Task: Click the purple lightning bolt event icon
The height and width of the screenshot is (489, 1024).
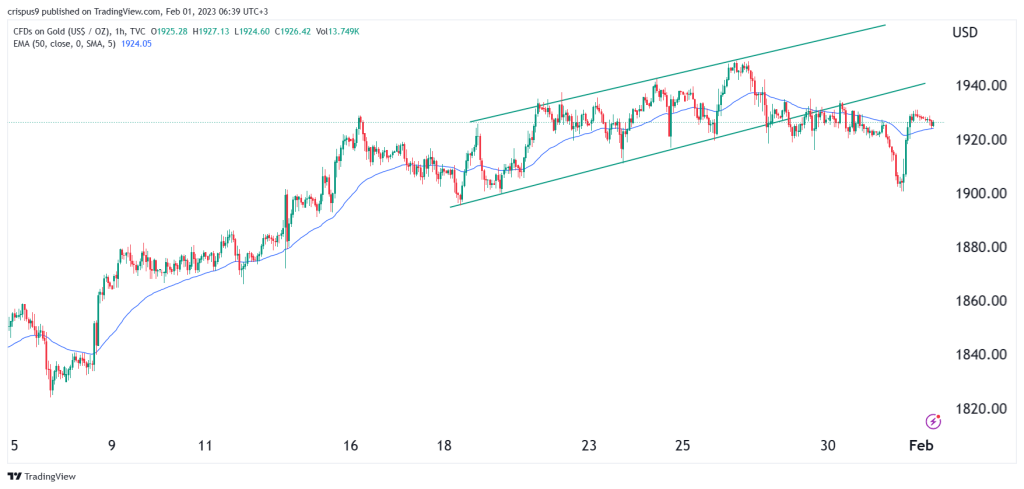Action: coord(934,422)
